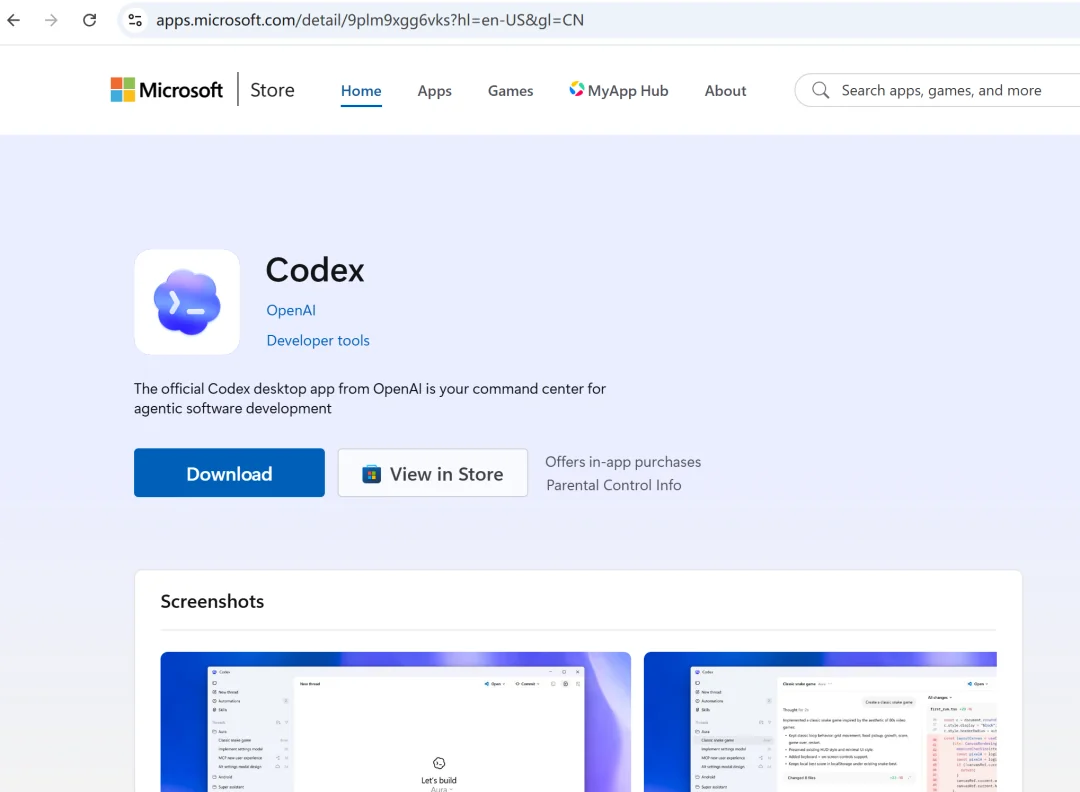Click the Download button
Image resolution: width=1080 pixels, height=792 pixels.
coord(229,473)
